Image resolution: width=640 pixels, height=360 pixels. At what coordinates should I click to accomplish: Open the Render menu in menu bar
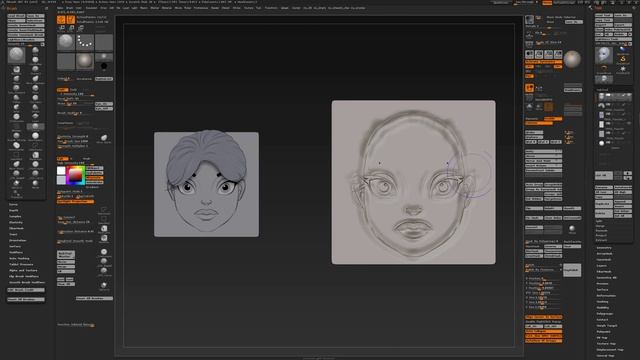click(215, 8)
